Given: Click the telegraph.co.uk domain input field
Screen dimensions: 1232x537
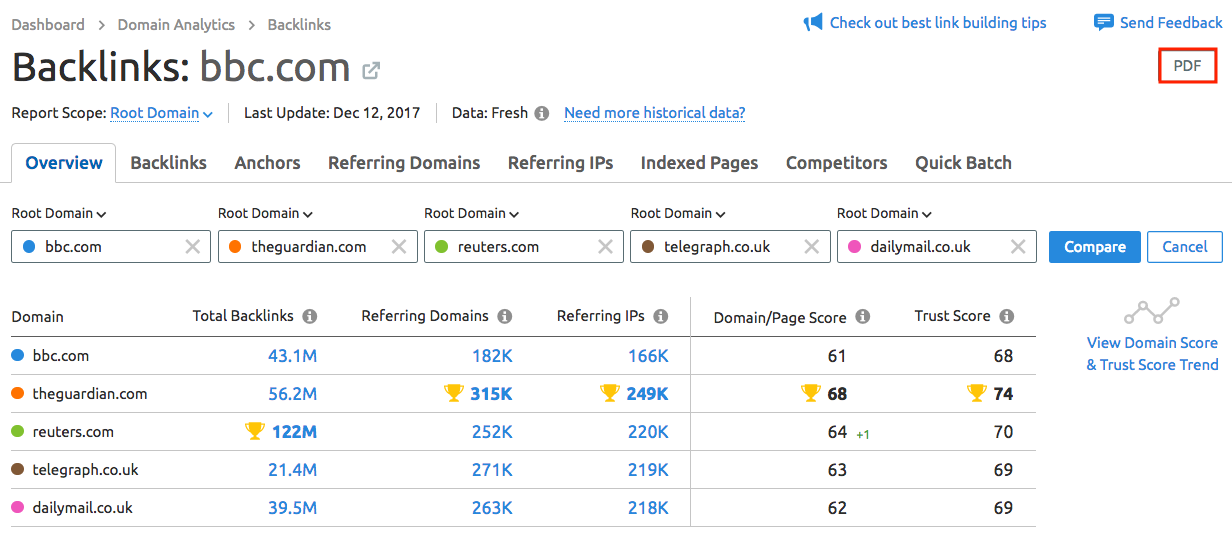Looking at the screenshot, I should tap(726, 247).
